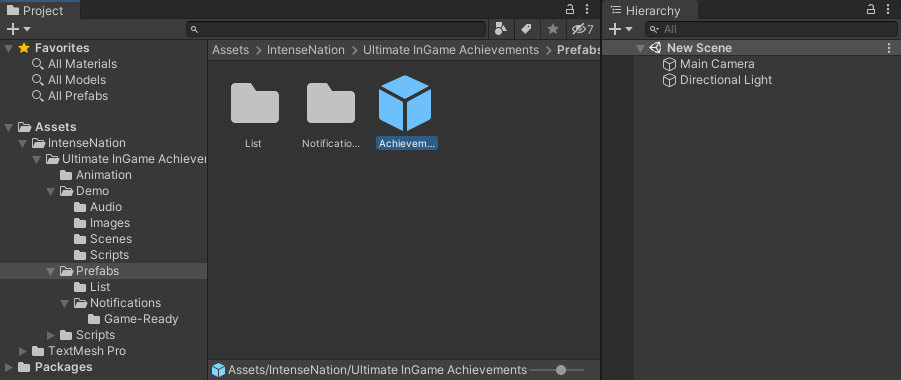Click the Project search field
901x380 pixels.
[x=336, y=29]
